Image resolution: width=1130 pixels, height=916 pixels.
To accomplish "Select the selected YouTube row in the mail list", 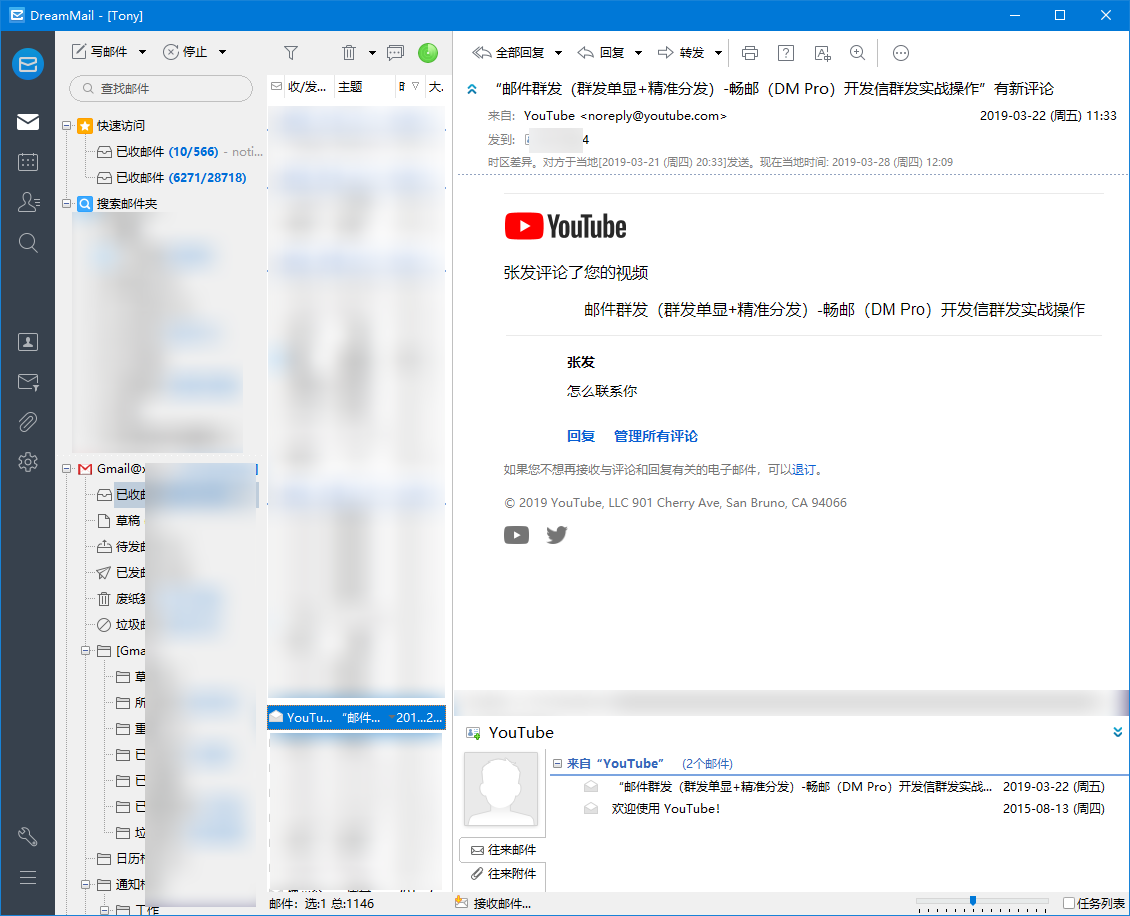I will pos(357,718).
